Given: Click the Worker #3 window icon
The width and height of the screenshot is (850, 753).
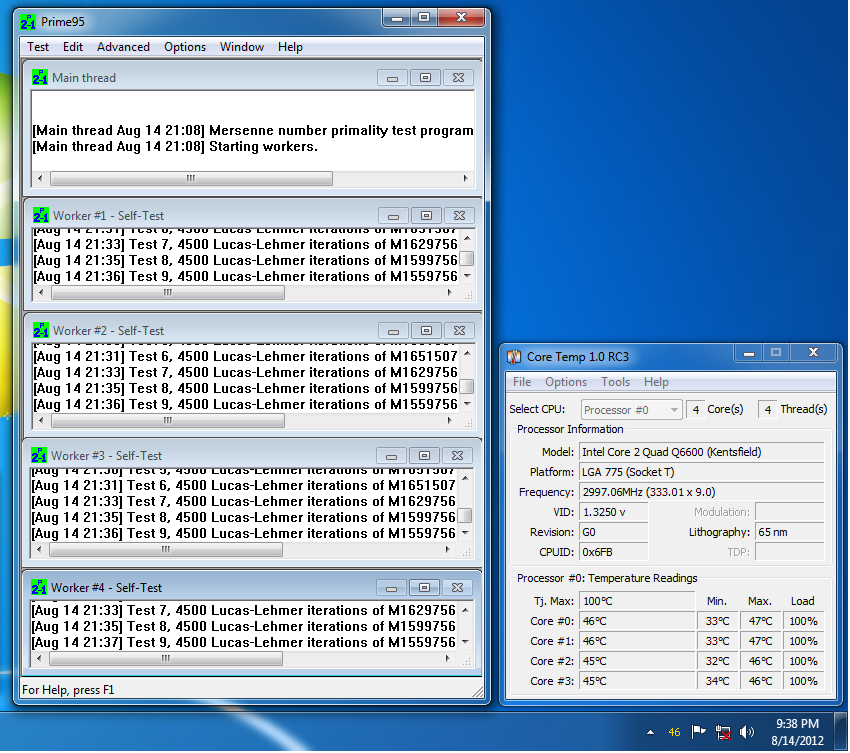Looking at the screenshot, I should pyautogui.click(x=38, y=455).
